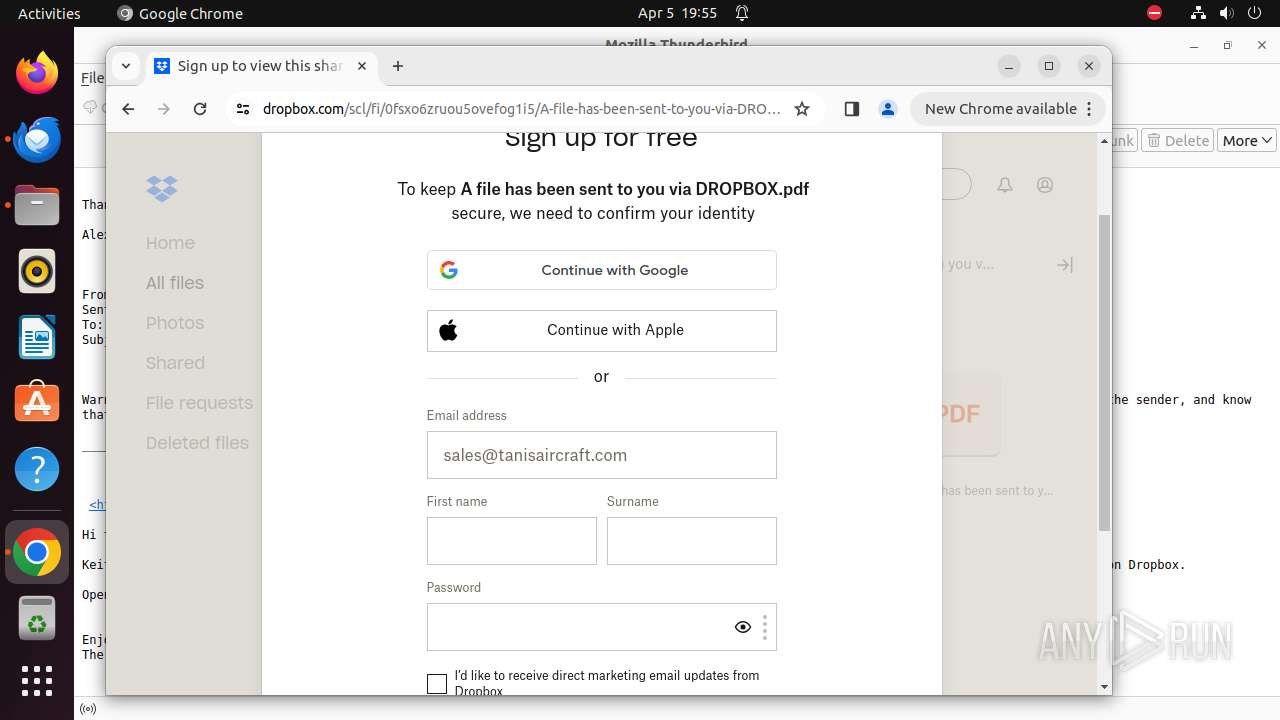The image size is (1280, 720).
Task: Expand More dropdown in Thunderbird window
Action: point(1247,141)
